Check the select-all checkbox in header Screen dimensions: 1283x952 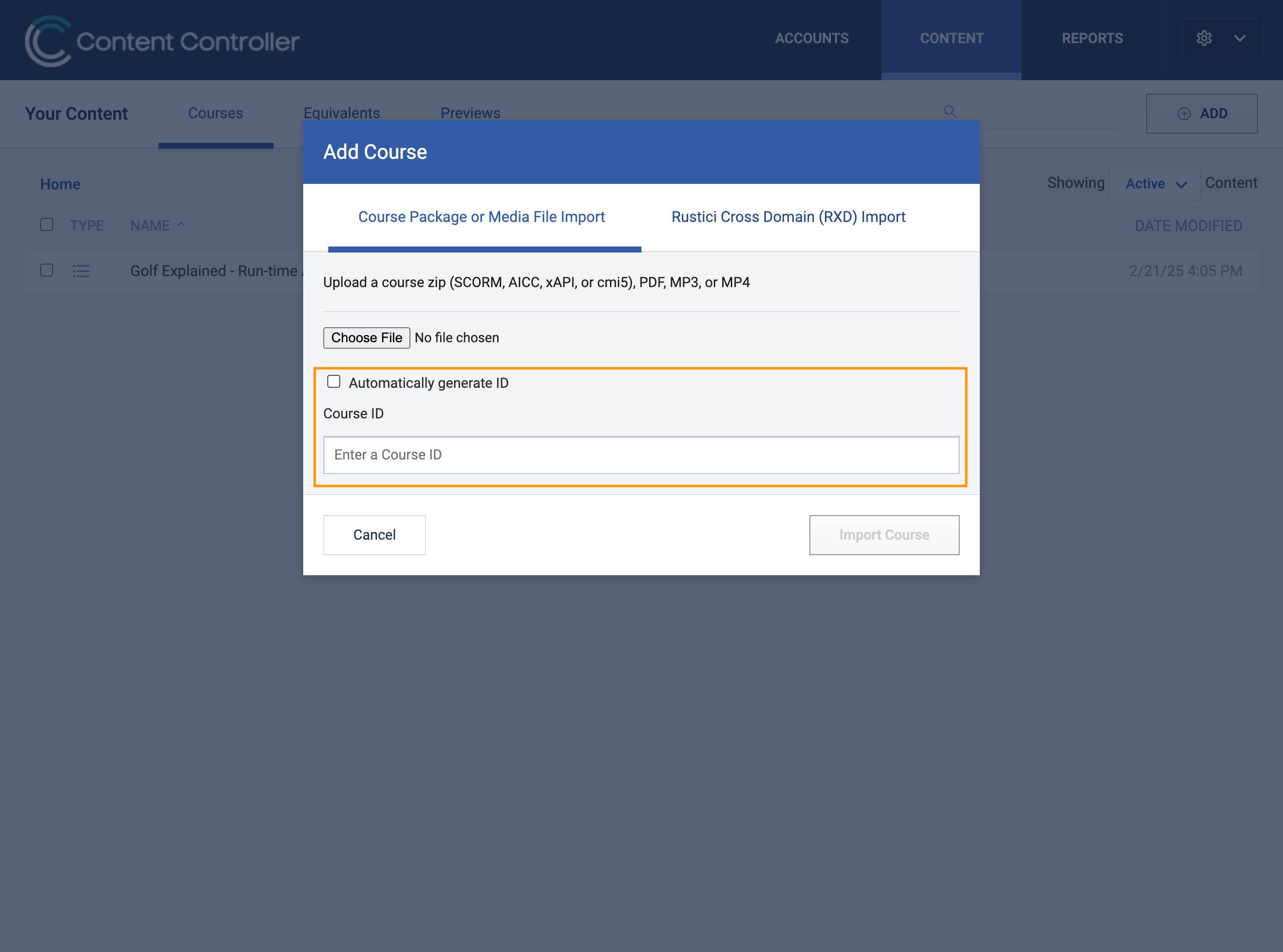tap(47, 225)
